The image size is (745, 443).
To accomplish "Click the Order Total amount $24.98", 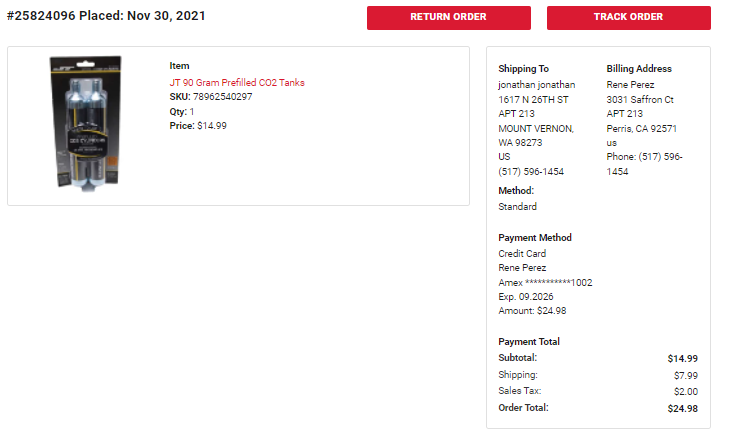I will tap(682, 409).
